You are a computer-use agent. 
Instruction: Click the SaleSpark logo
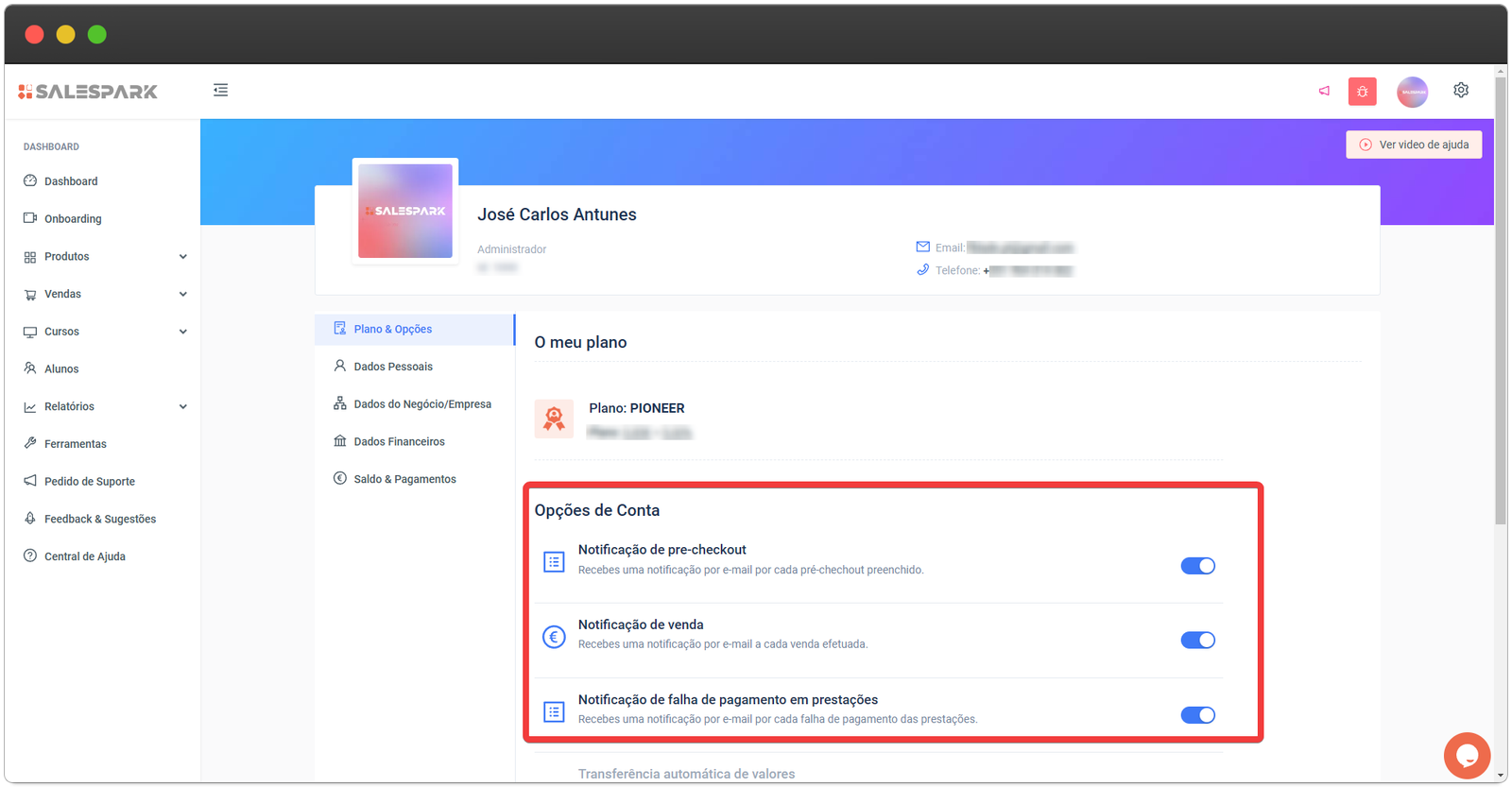coord(88,92)
